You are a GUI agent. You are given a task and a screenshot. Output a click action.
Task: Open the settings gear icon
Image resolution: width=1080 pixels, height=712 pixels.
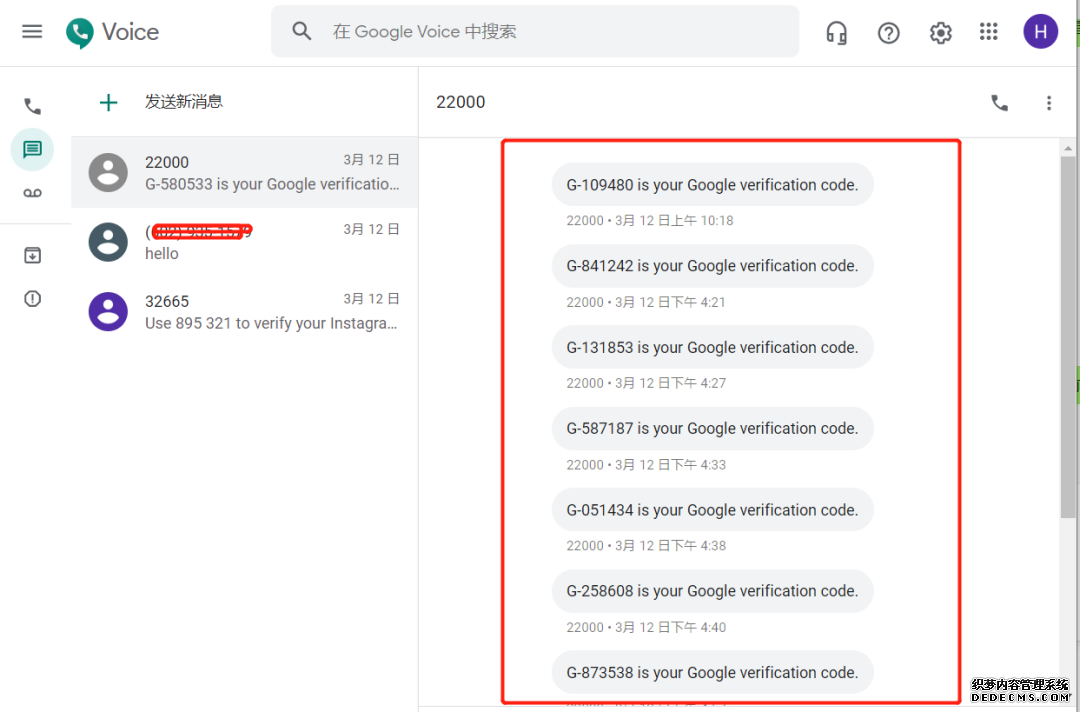pyautogui.click(x=940, y=32)
